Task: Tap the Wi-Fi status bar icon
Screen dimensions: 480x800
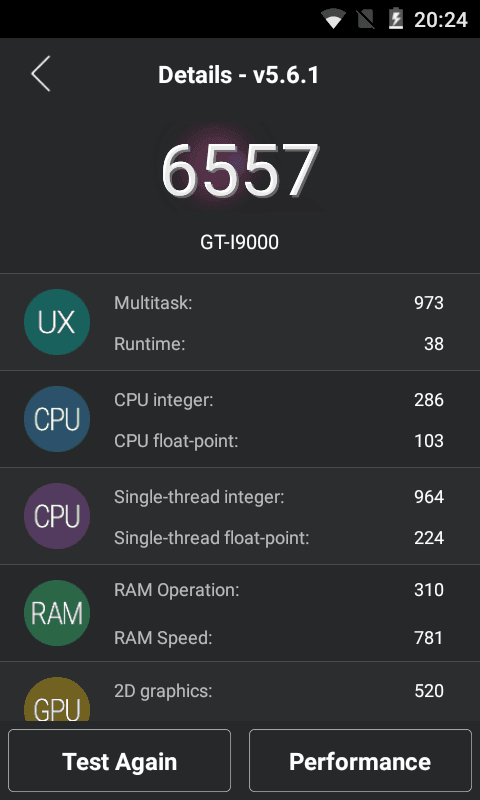Action: (x=333, y=19)
